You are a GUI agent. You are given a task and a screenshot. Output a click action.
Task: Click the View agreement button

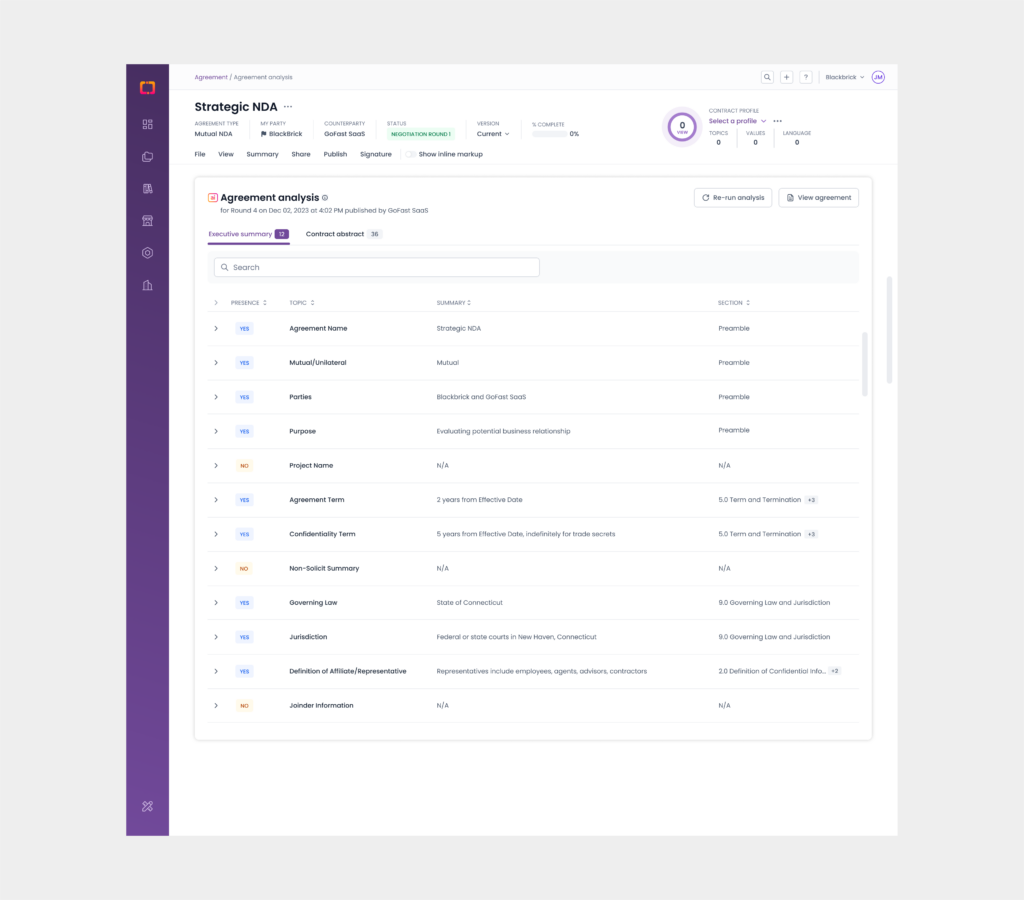click(x=818, y=198)
